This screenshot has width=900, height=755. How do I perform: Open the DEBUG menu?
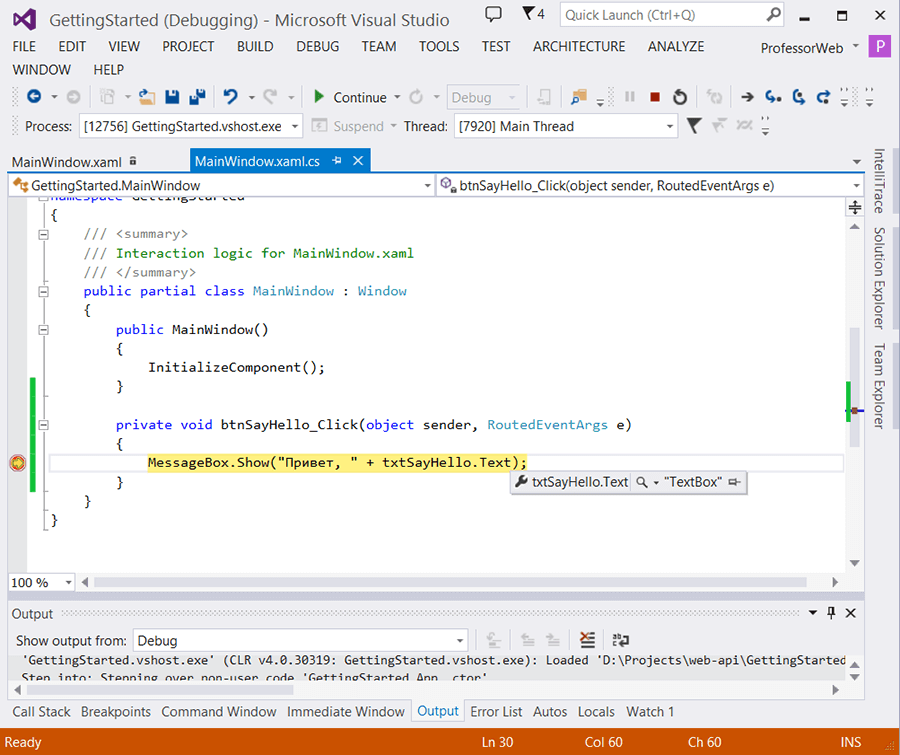coord(317,47)
